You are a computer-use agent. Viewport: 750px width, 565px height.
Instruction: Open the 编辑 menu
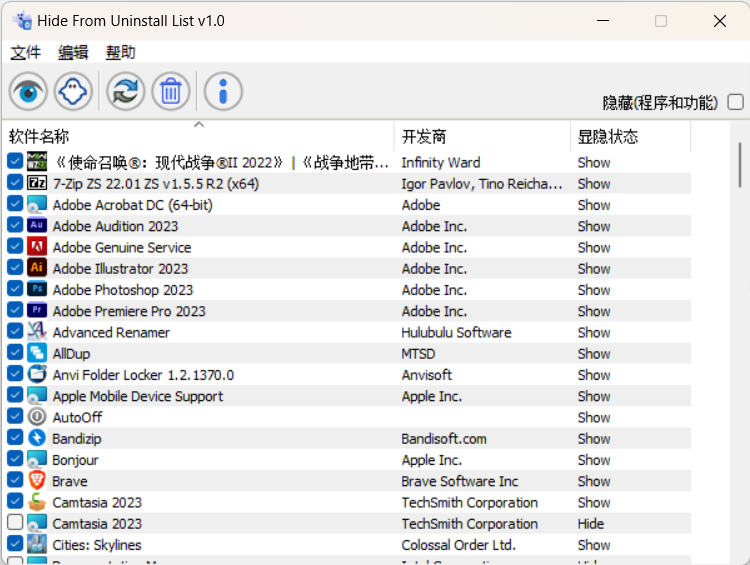tap(73, 52)
